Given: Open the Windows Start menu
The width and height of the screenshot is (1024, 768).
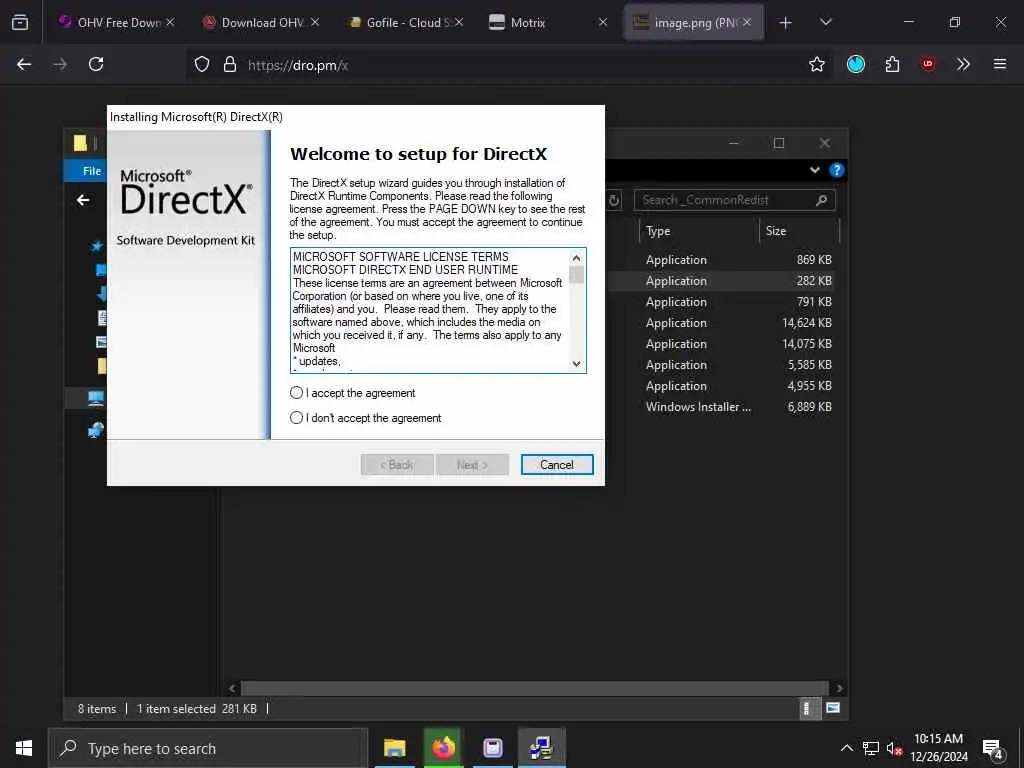Looking at the screenshot, I should pos(24,748).
